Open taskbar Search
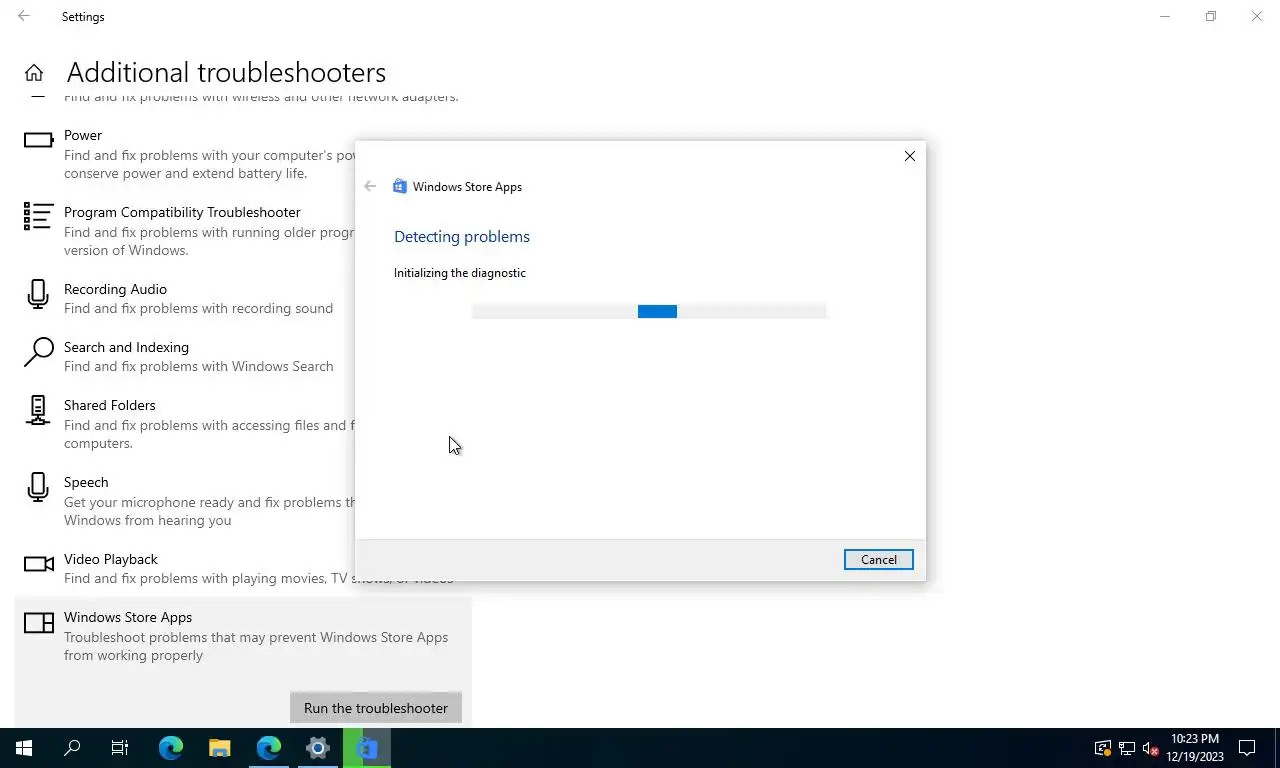This screenshot has width=1280, height=768. (72, 748)
